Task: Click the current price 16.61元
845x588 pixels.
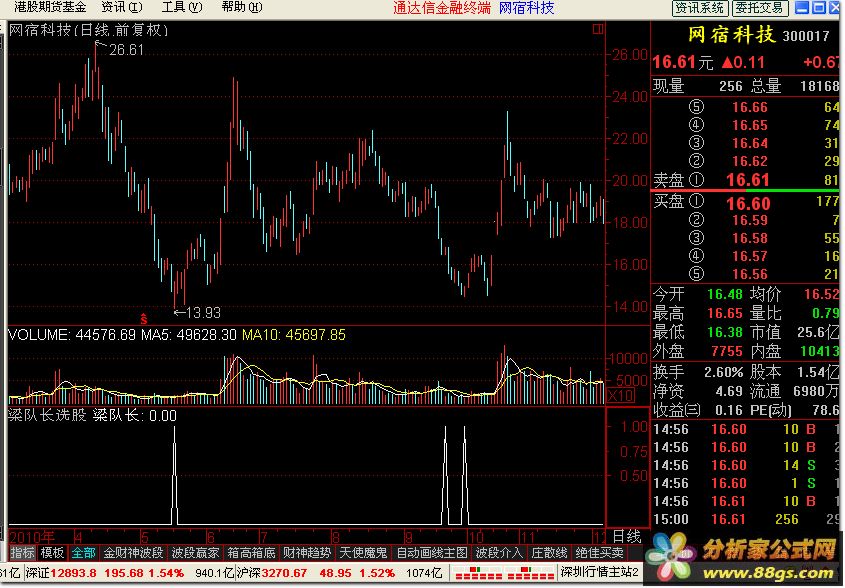Action: click(682, 62)
